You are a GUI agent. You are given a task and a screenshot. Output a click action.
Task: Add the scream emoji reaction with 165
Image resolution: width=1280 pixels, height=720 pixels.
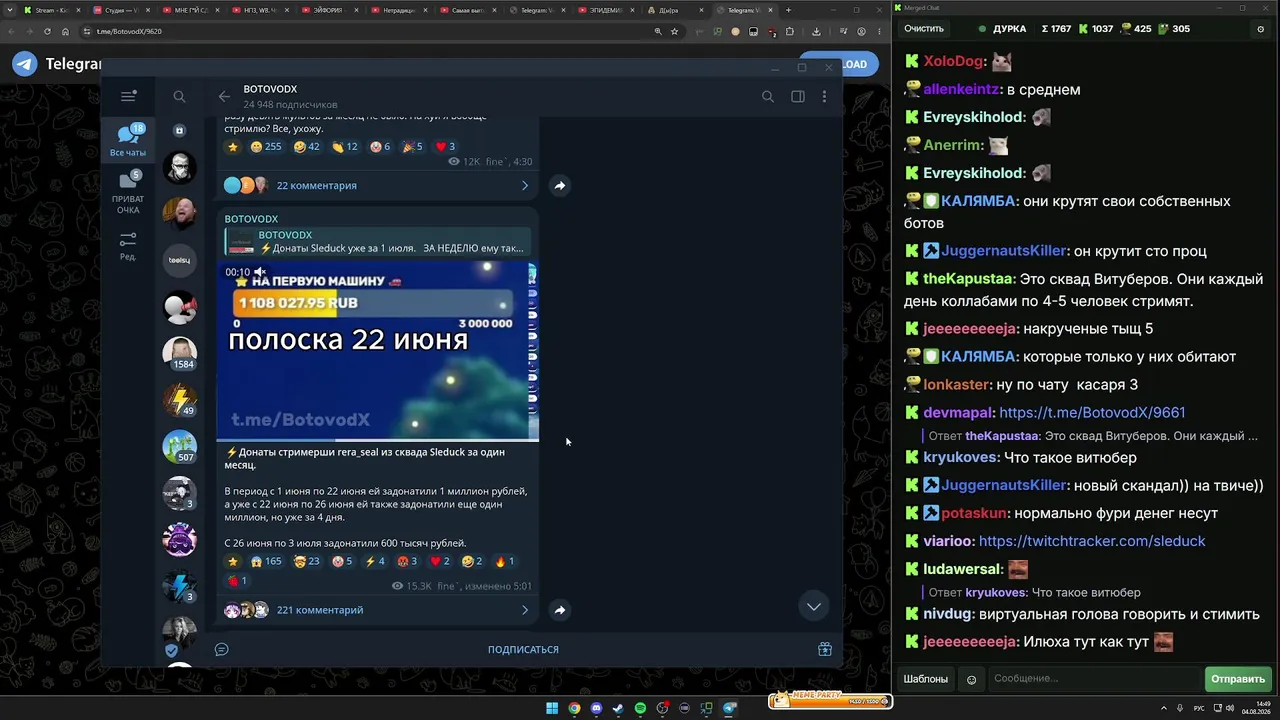266,561
